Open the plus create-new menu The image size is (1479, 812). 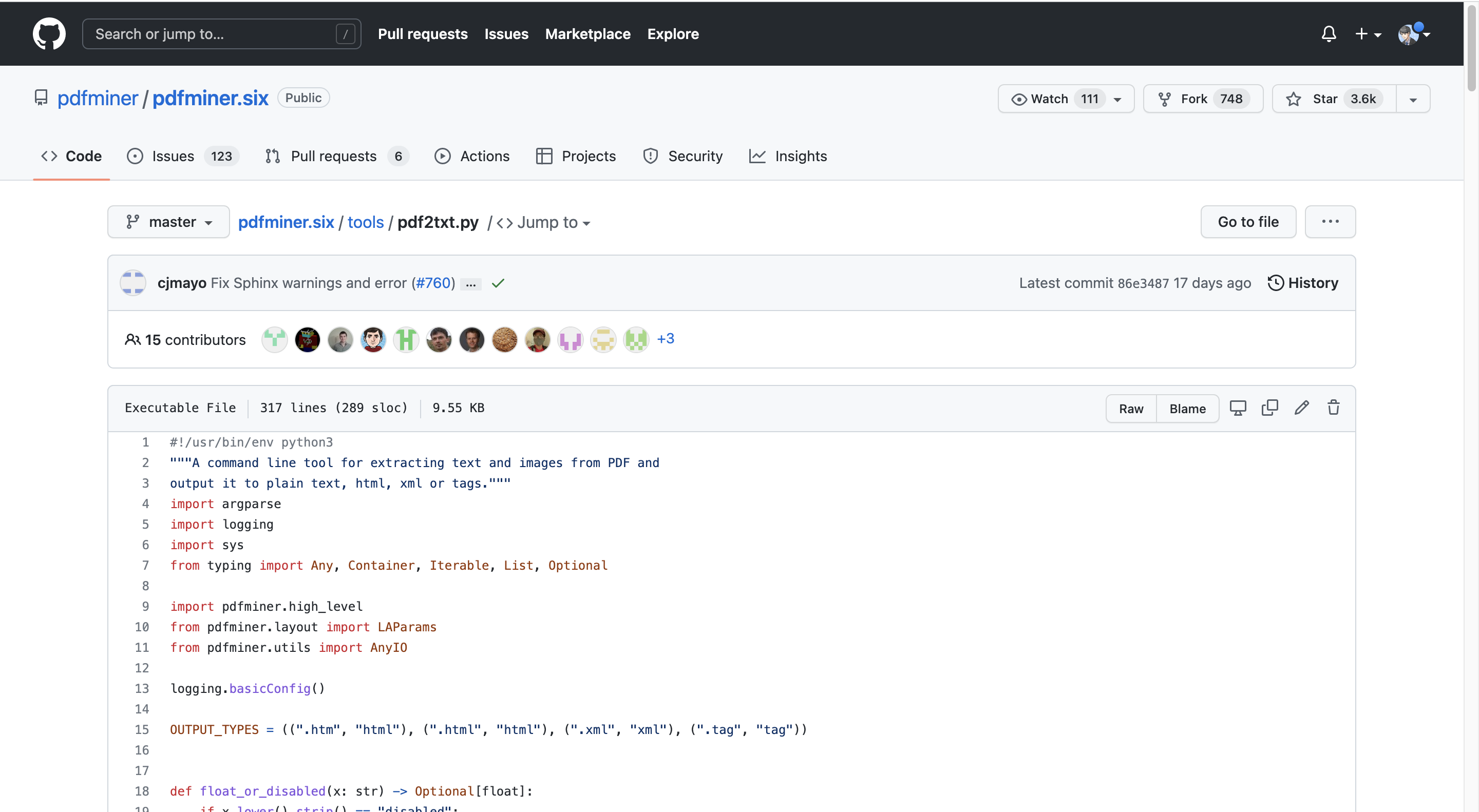pos(1368,34)
